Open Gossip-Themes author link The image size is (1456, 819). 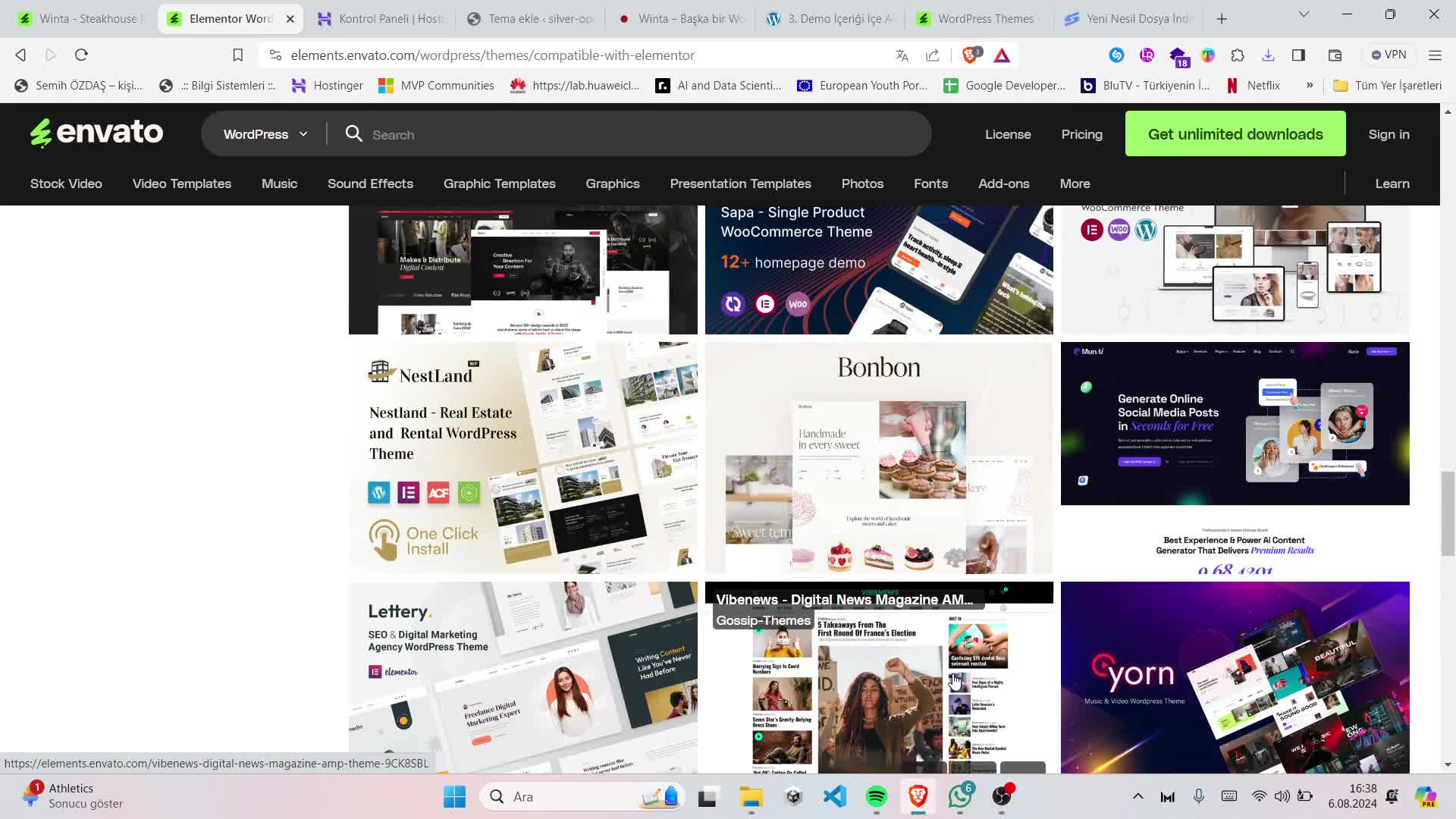pos(763,620)
